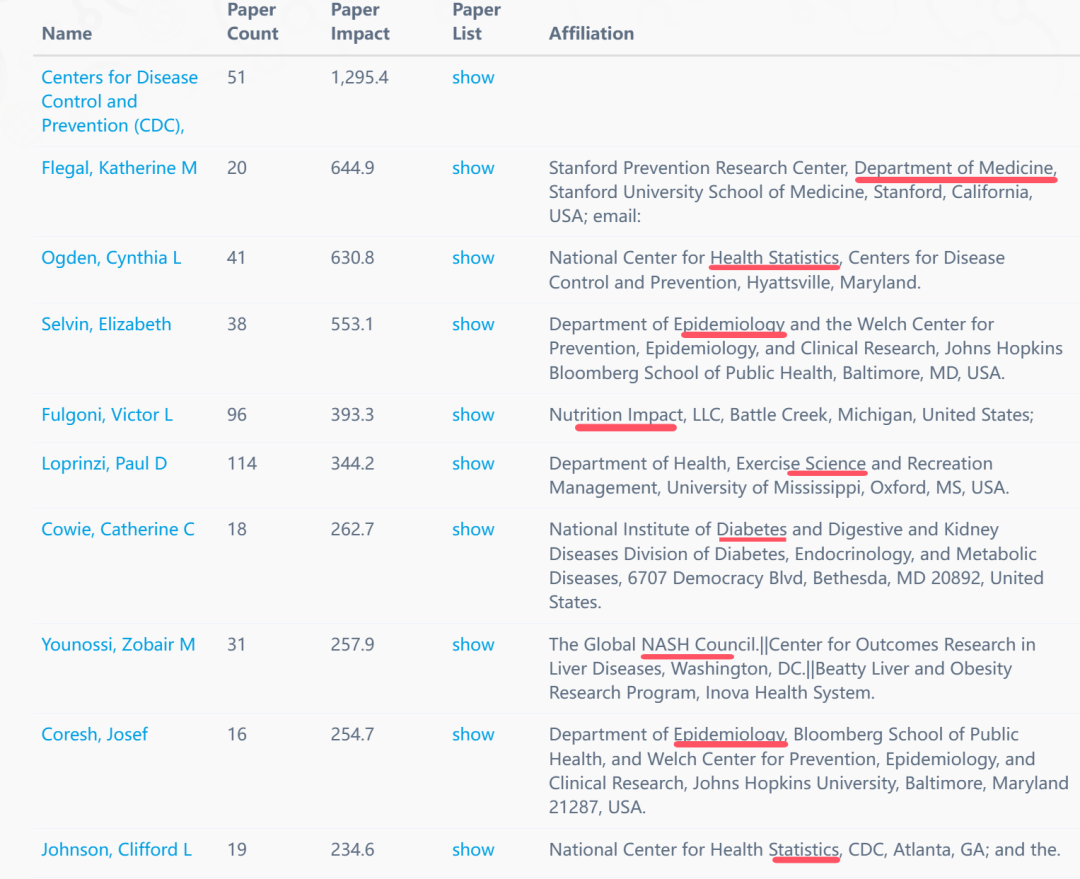Select paper count value 41
Image resolution: width=1080 pixels, height=879 pixels.
pyautogui.click(x=236, y=258)
